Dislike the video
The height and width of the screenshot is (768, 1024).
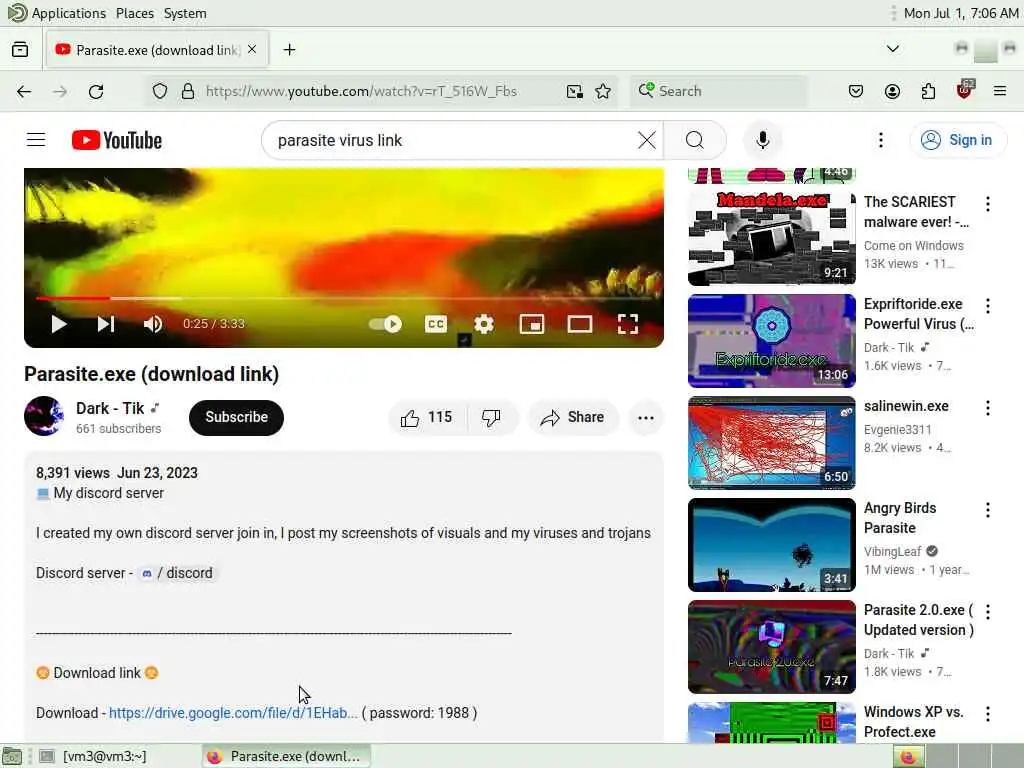(491, 417)
